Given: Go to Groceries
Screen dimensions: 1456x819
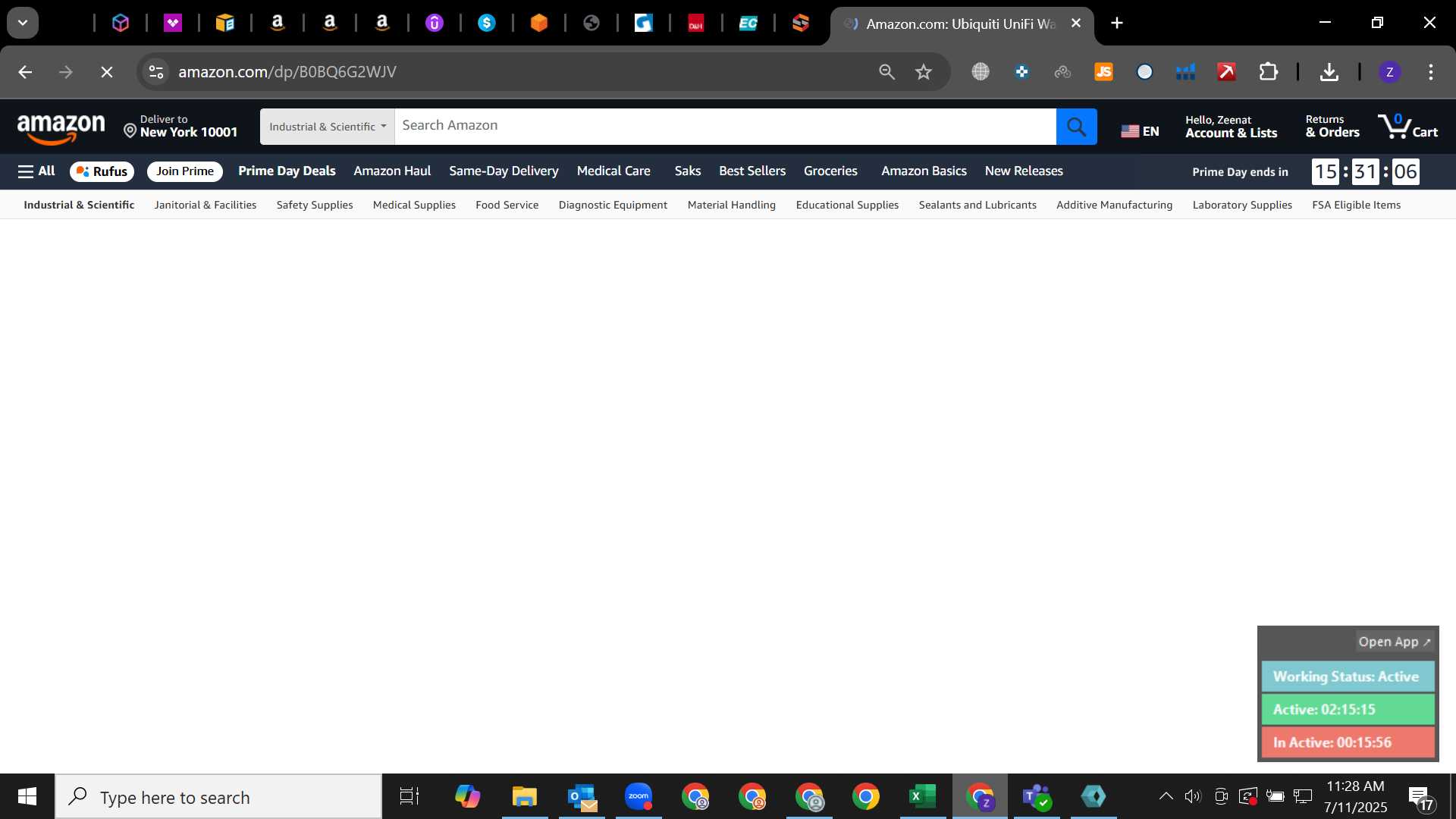Looking at the screenshot, I should (x=830, y=171).
